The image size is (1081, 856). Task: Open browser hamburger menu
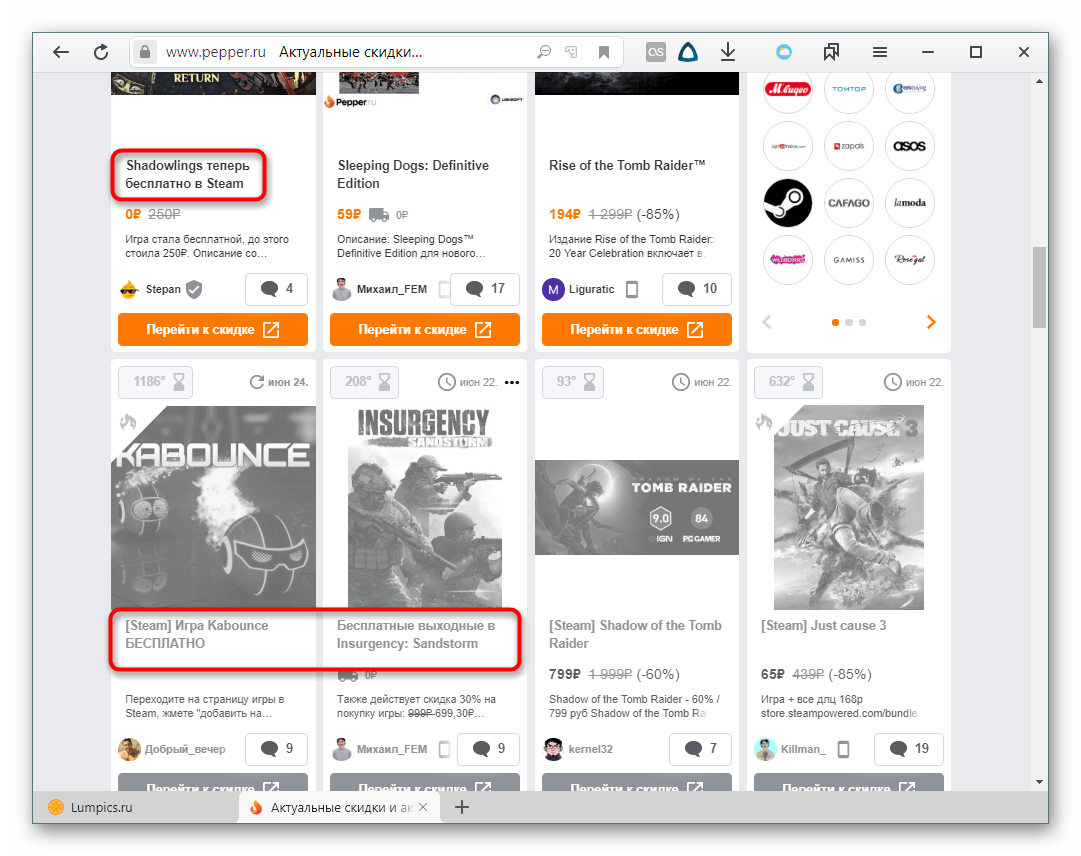(880, 52)
